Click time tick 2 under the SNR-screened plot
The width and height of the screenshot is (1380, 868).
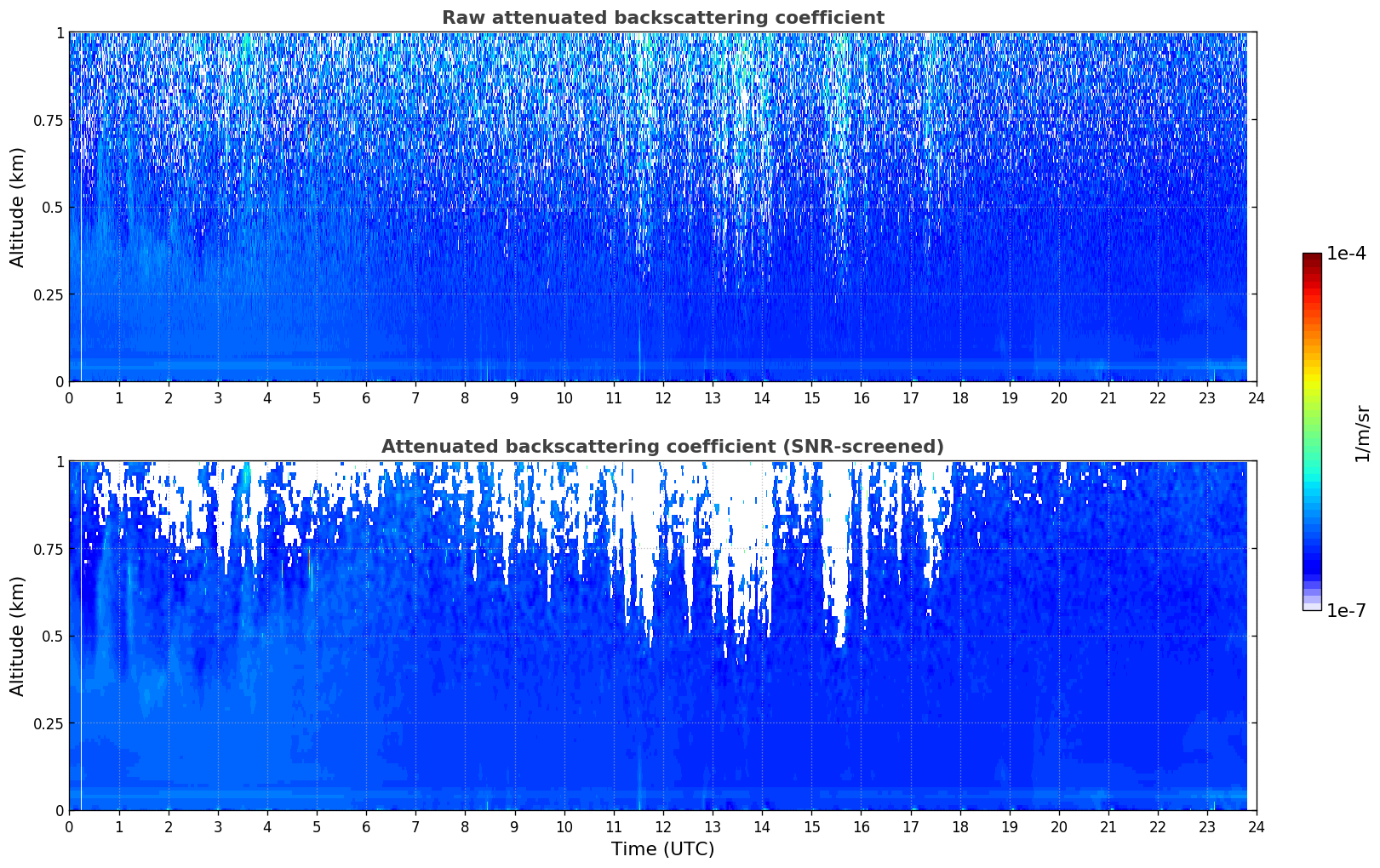coord(168,826)
